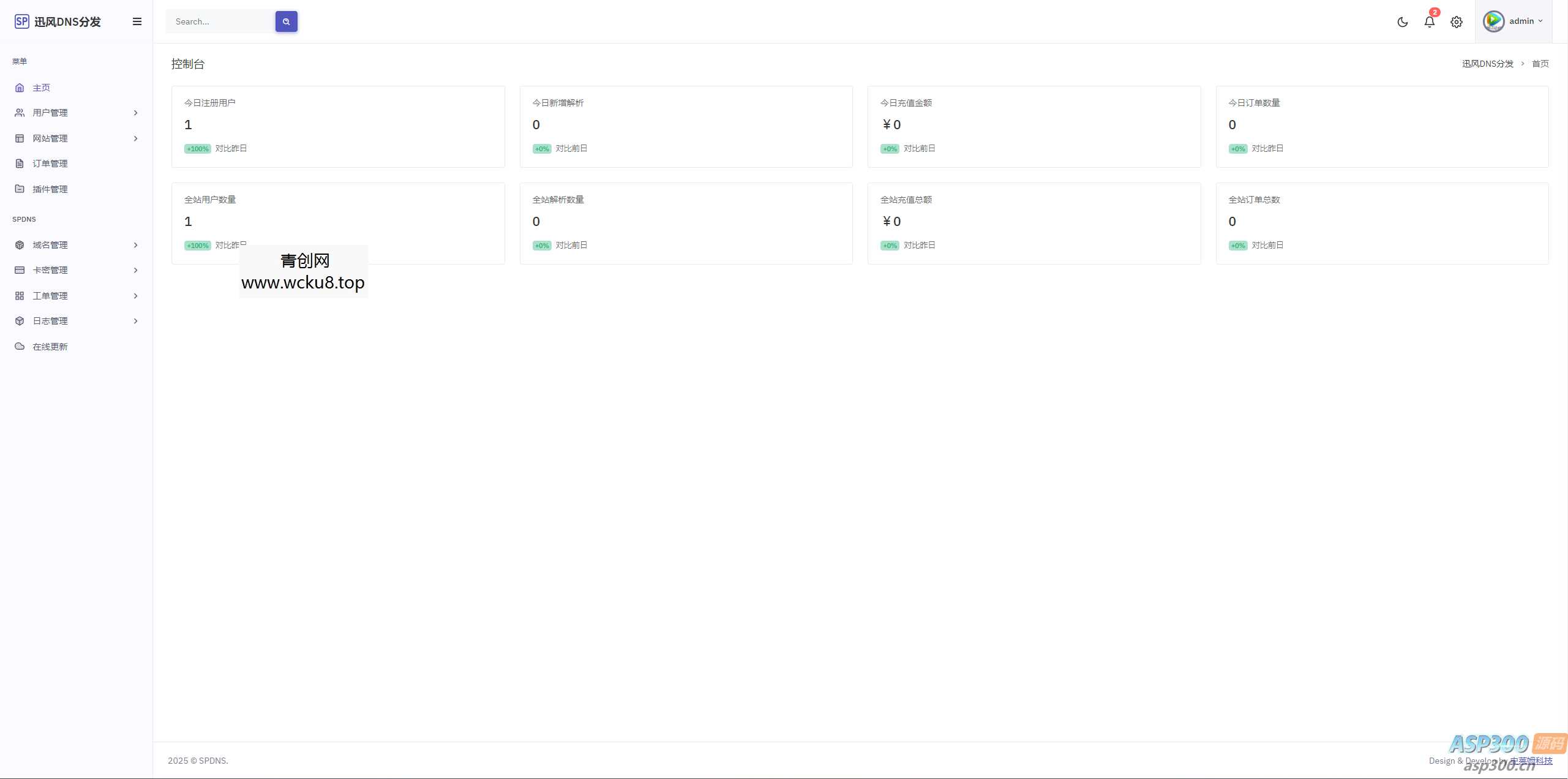Expand the 日志管理 submenu chevron
Image resolution: width=1568 pixels, height=779 pixels.
[135, 321]
